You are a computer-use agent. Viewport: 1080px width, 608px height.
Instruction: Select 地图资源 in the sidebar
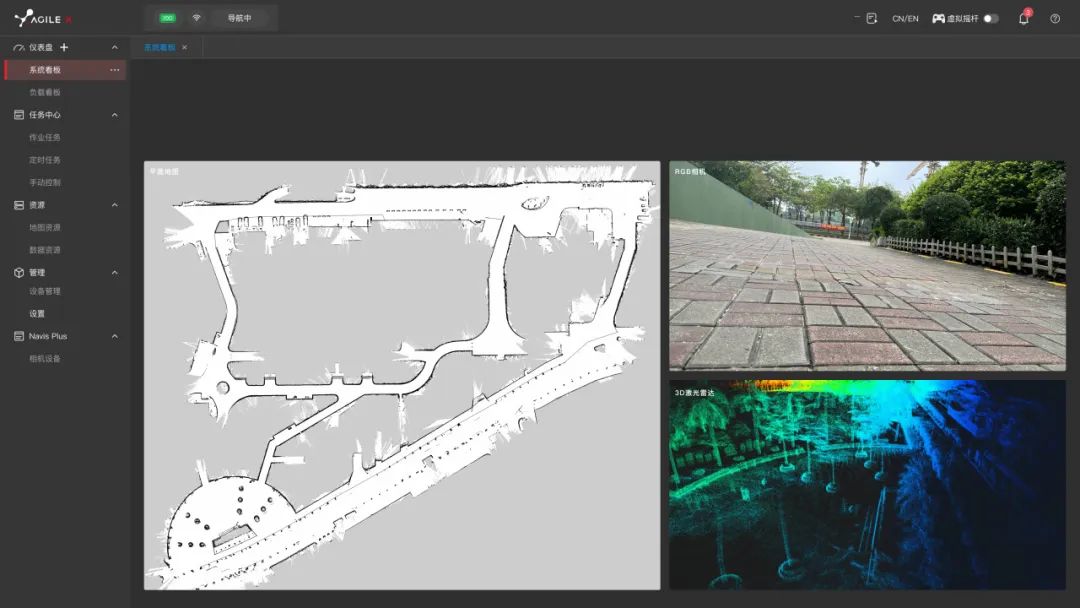[x=45, y=227]
